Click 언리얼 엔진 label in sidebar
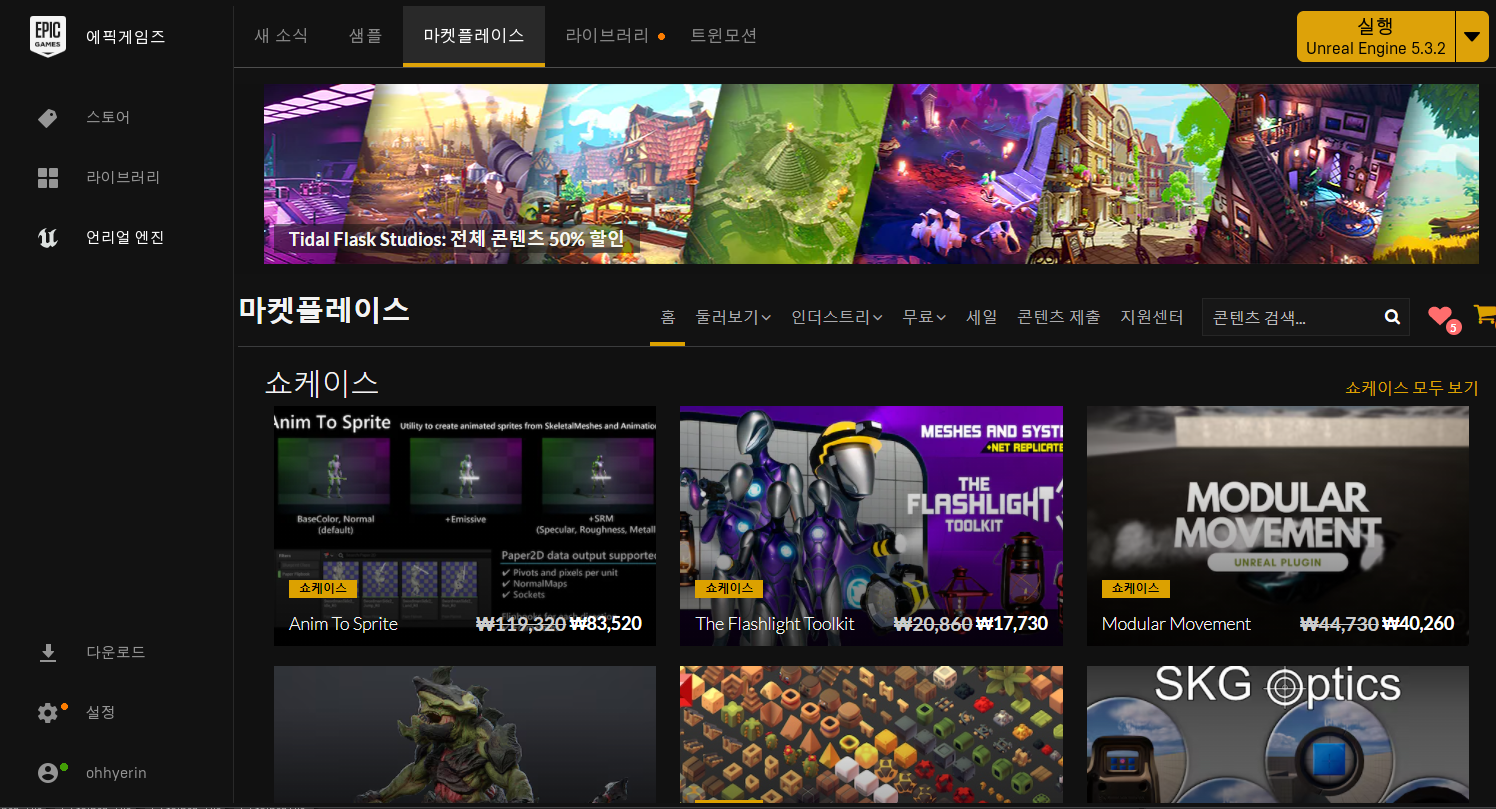Screen dimensions: 1496x809 125,238
